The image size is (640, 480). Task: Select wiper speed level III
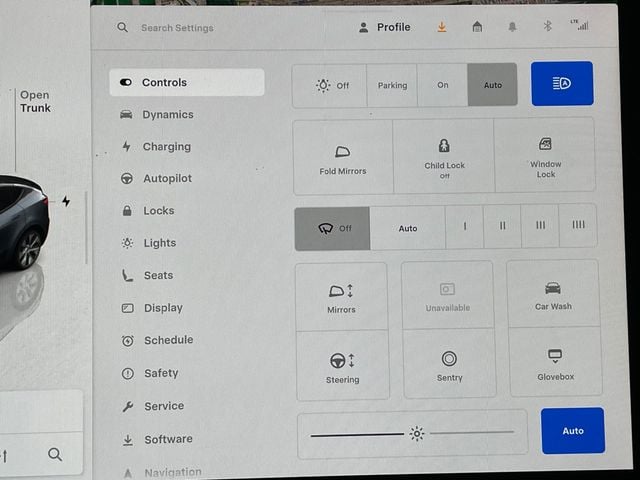pyautogui.click(x=540, y=226)
